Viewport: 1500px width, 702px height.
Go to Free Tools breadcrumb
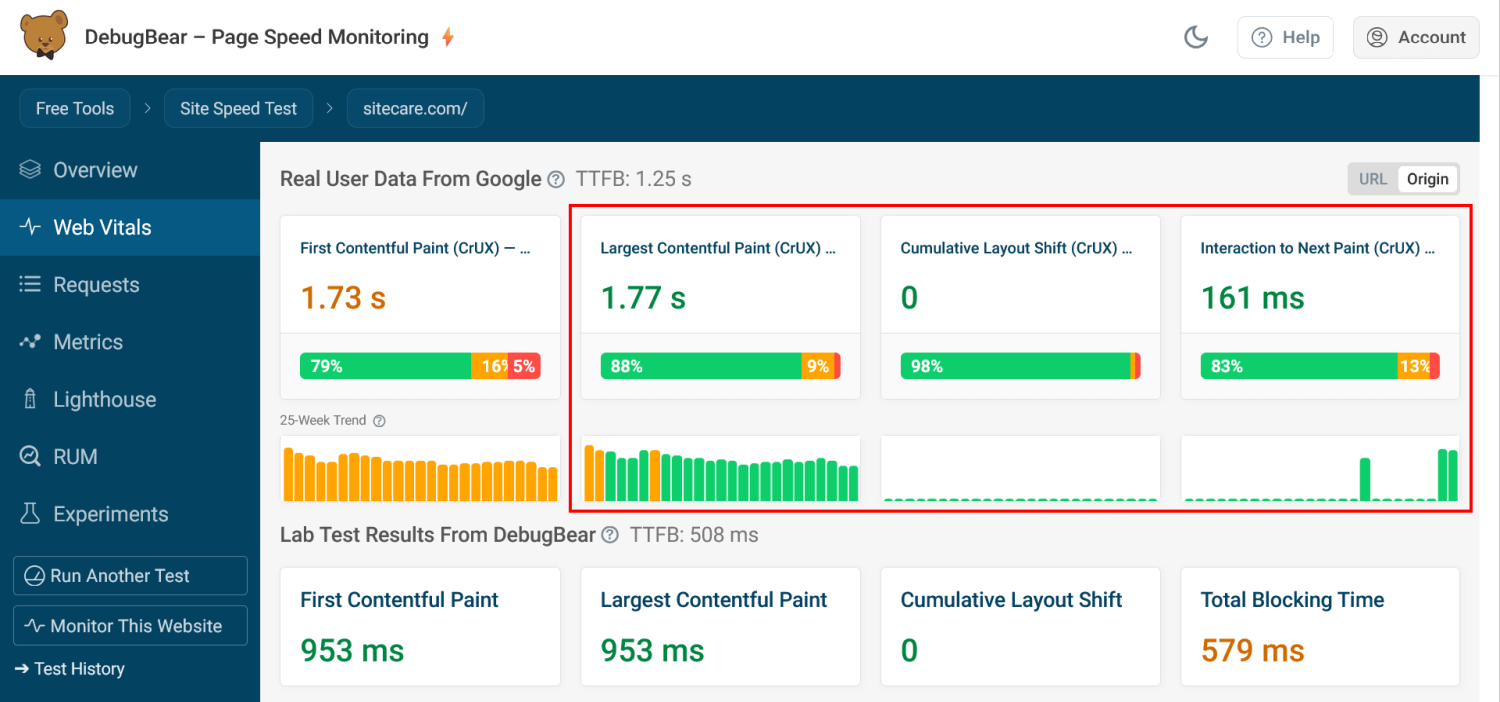point(75,108)
